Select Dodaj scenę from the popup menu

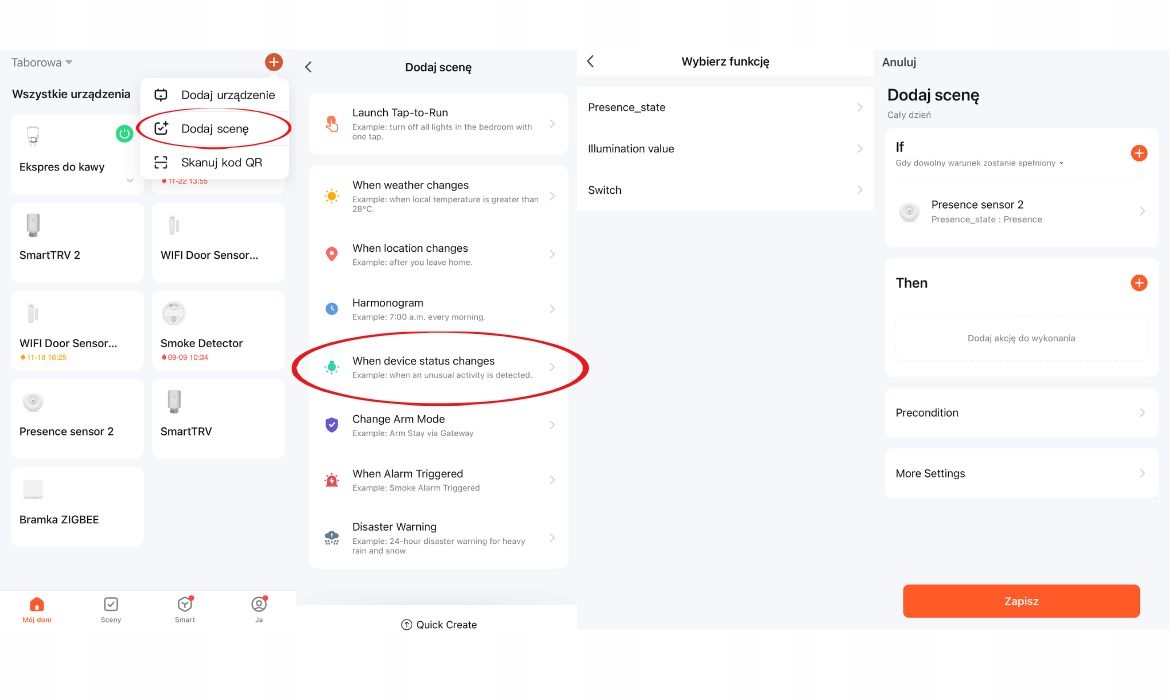(x=214, y=129)
